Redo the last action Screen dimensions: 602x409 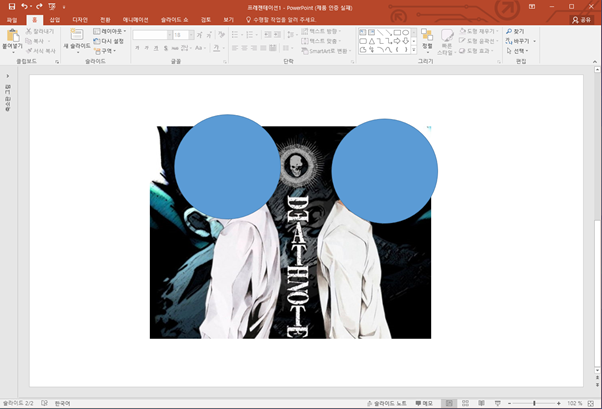(x=39, y=7)
